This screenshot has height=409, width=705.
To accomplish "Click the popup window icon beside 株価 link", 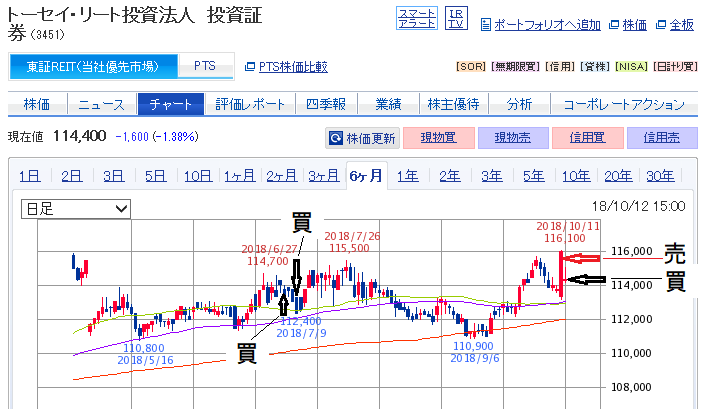I will [x=614, y=25].
